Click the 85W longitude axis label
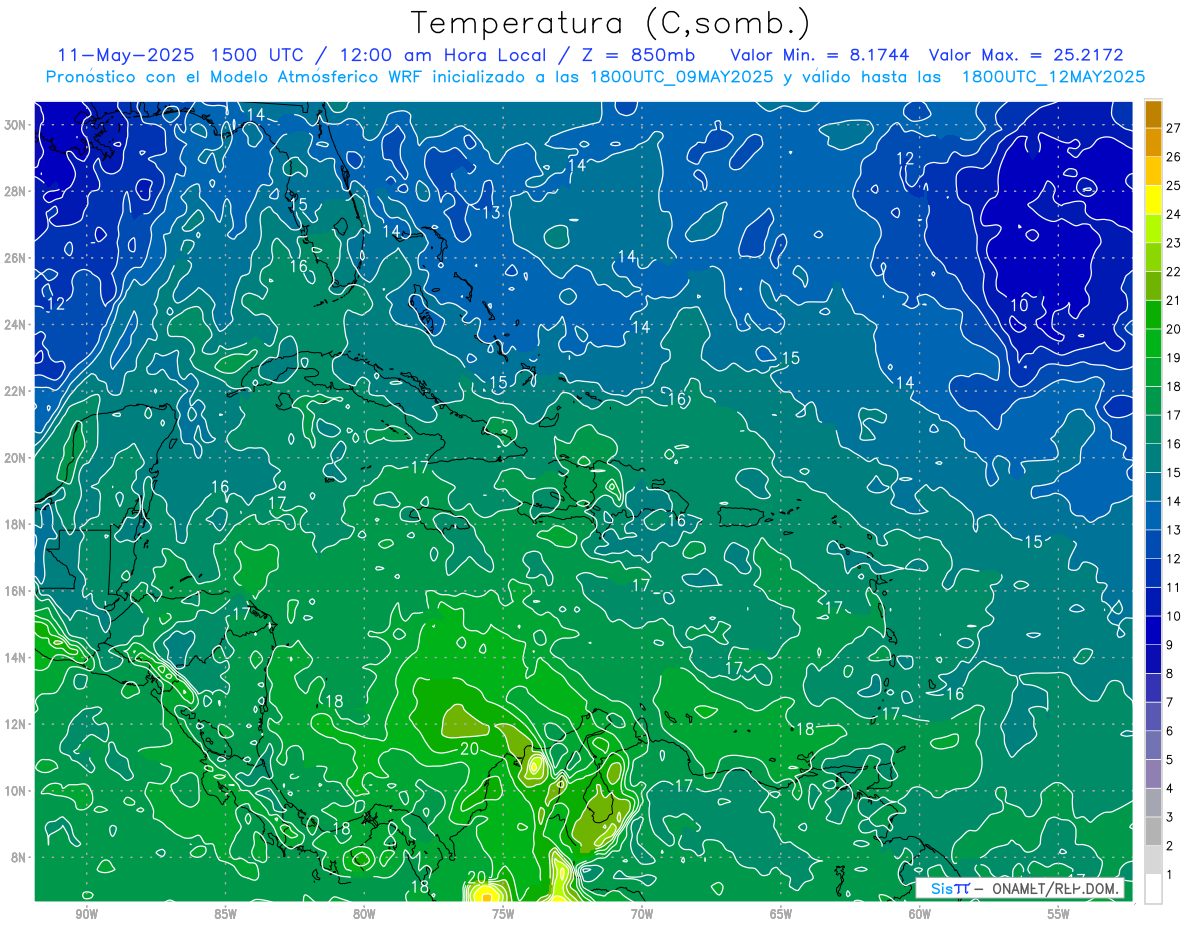Screen dimensions: 1200x927 pyautogui.click(x=225, y=914)
